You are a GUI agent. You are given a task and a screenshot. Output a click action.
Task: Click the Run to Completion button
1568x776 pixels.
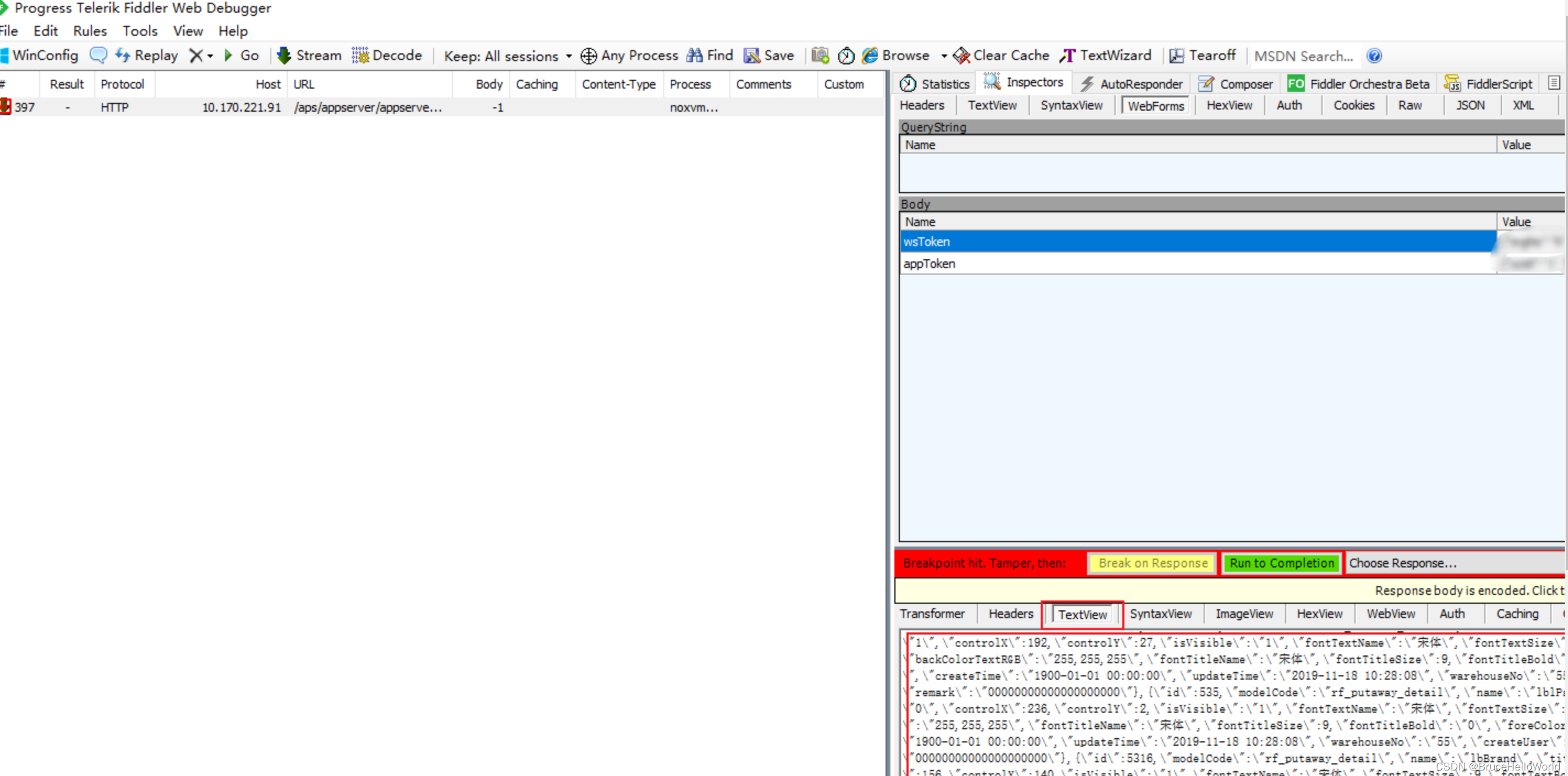[x=1281, y=563]
